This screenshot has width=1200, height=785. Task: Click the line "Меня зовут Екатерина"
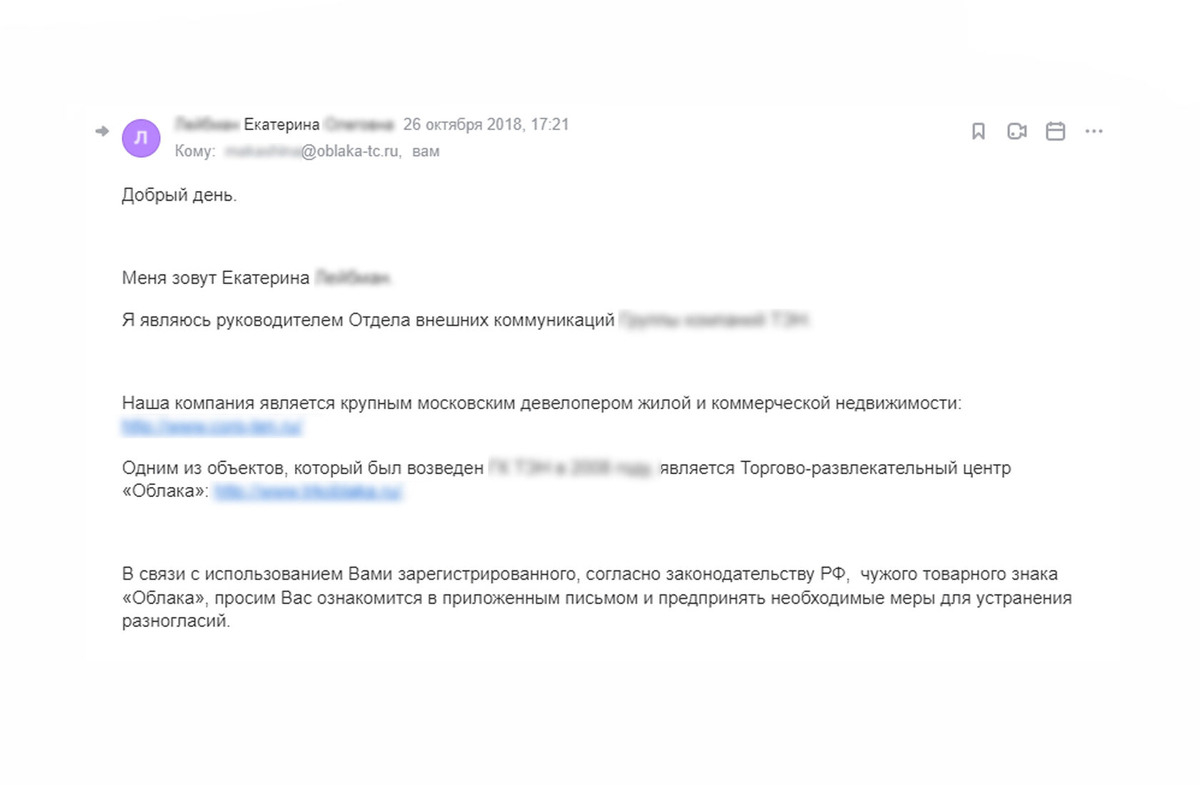[216, 278]
